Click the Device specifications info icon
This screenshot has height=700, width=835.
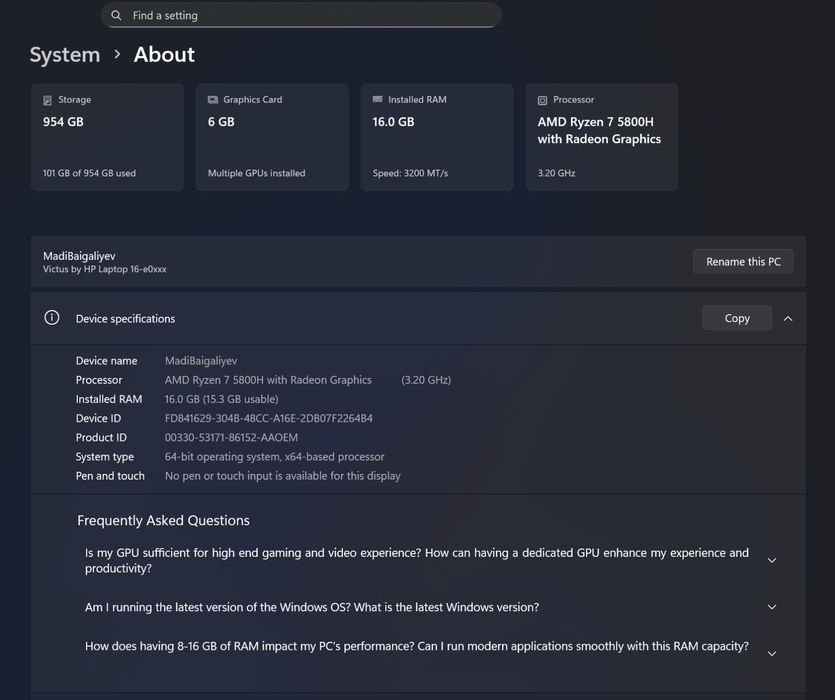52,318
